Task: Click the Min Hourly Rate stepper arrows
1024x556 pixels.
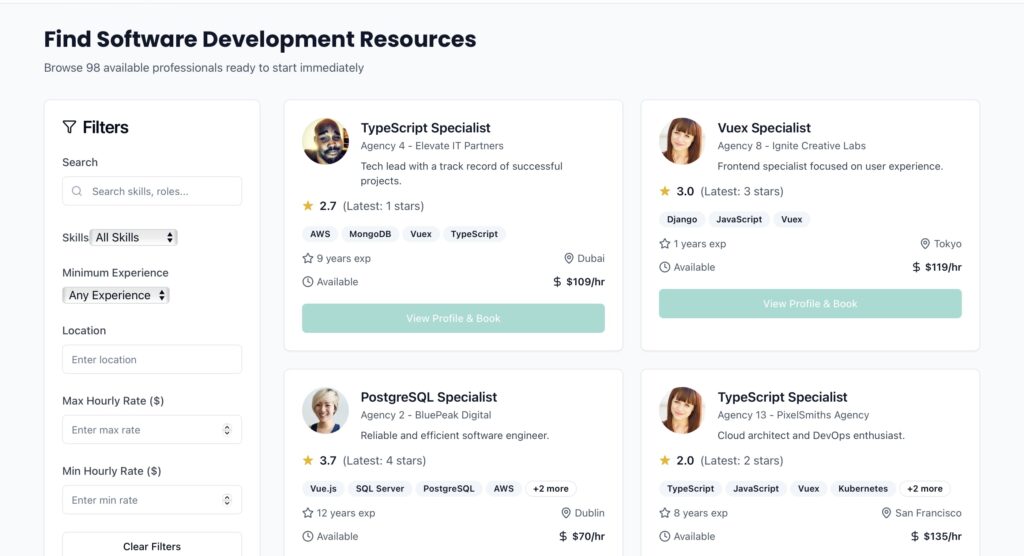Action: point(227,500)
